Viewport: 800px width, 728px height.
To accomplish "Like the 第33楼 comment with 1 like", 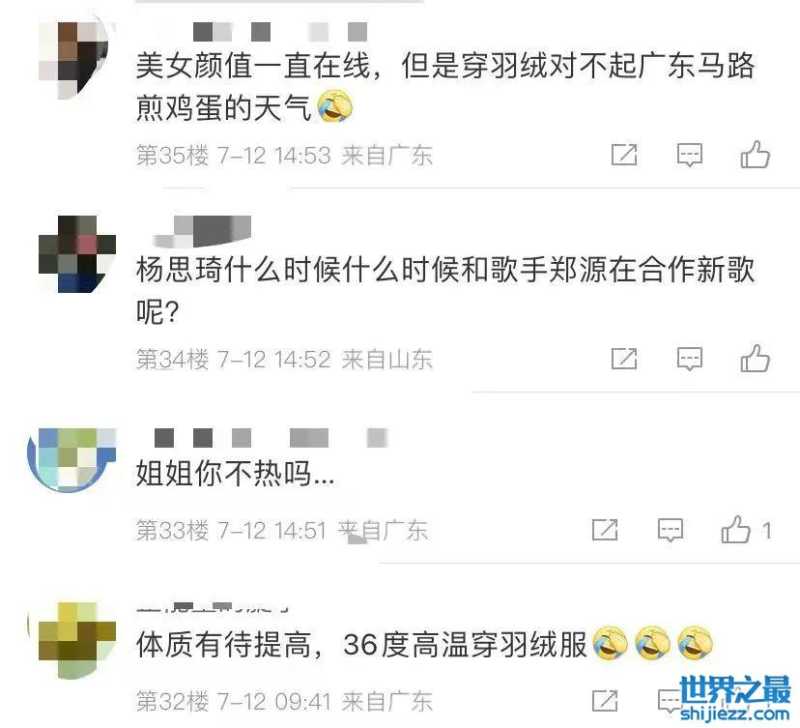I will point(745,529).
